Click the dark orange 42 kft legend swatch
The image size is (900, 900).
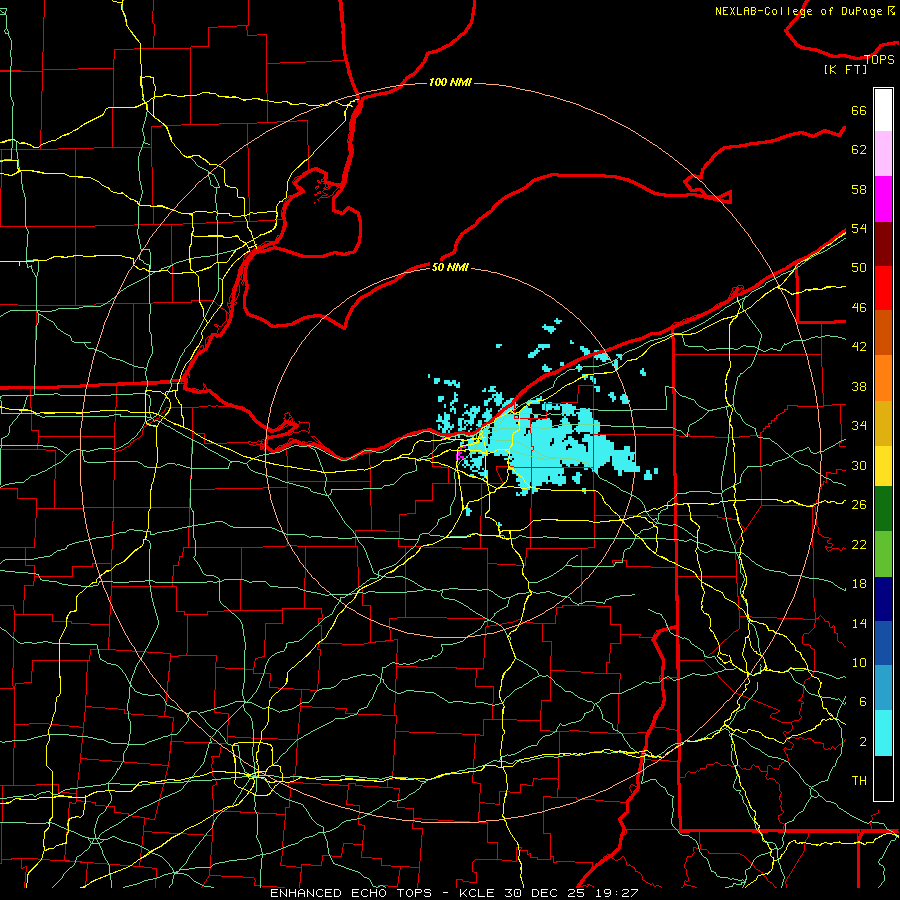pyautogui.click(x=883, y=333)
